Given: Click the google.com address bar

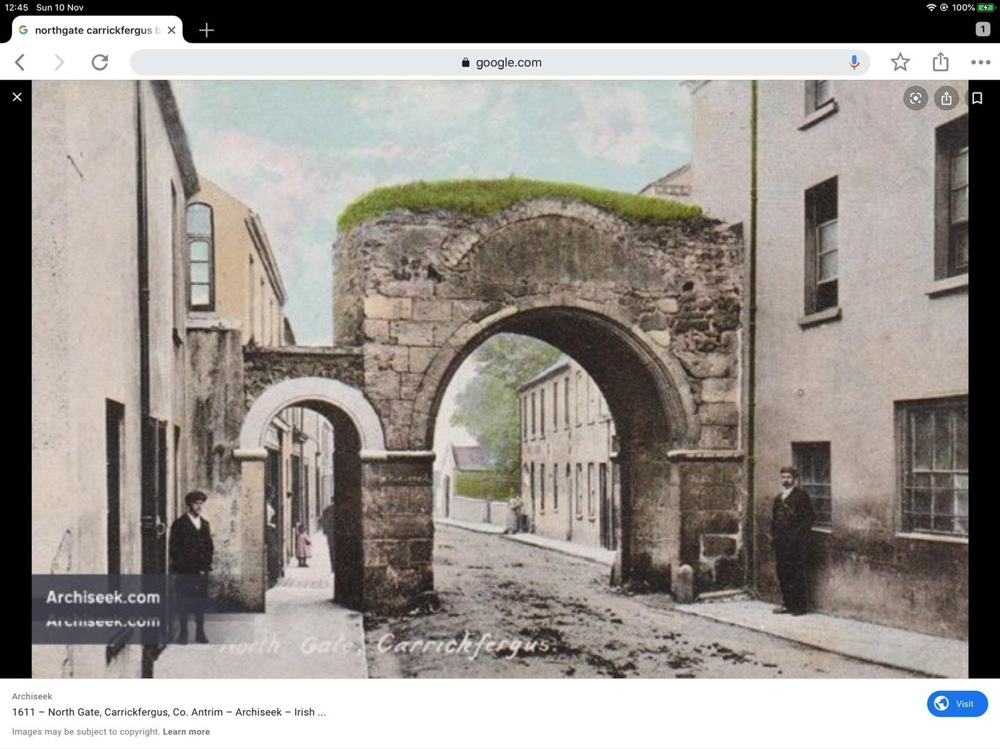Looking at the screenshot, I should [500, 62].
